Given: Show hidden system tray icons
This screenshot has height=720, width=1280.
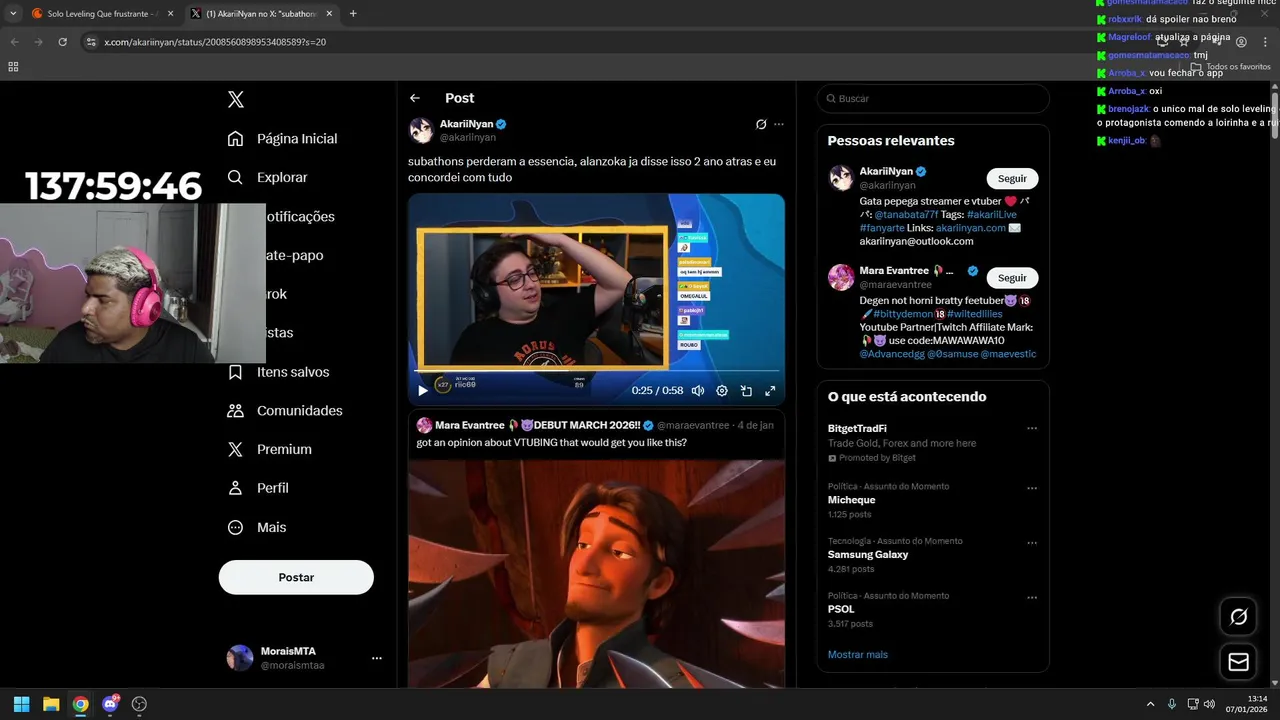Looking at the screenshot, I should click(1150, 704).
